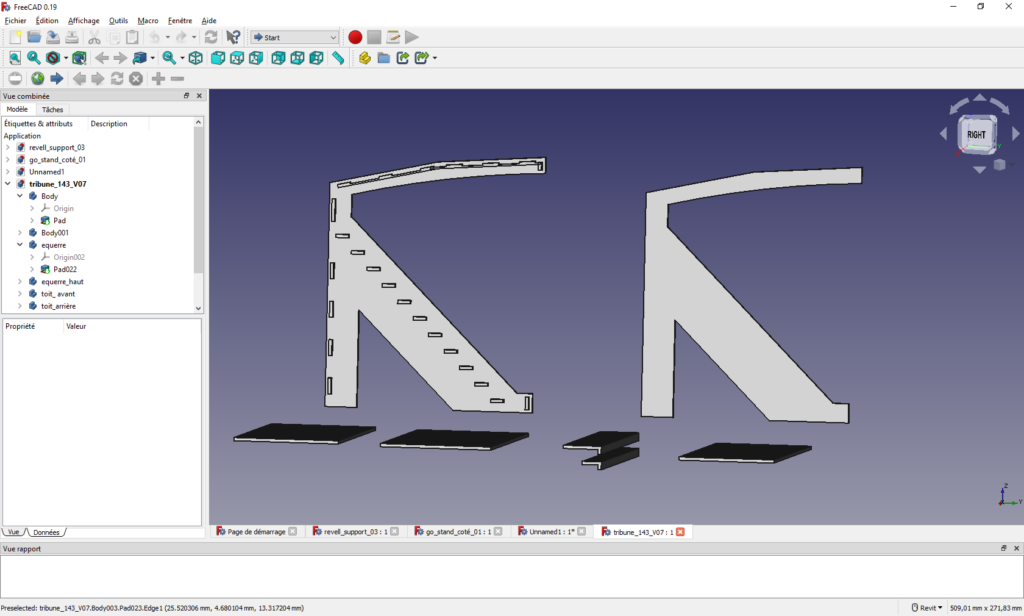Collapse the equerre body node
This screenshot has height=616, width=1024.
point(20,245)
